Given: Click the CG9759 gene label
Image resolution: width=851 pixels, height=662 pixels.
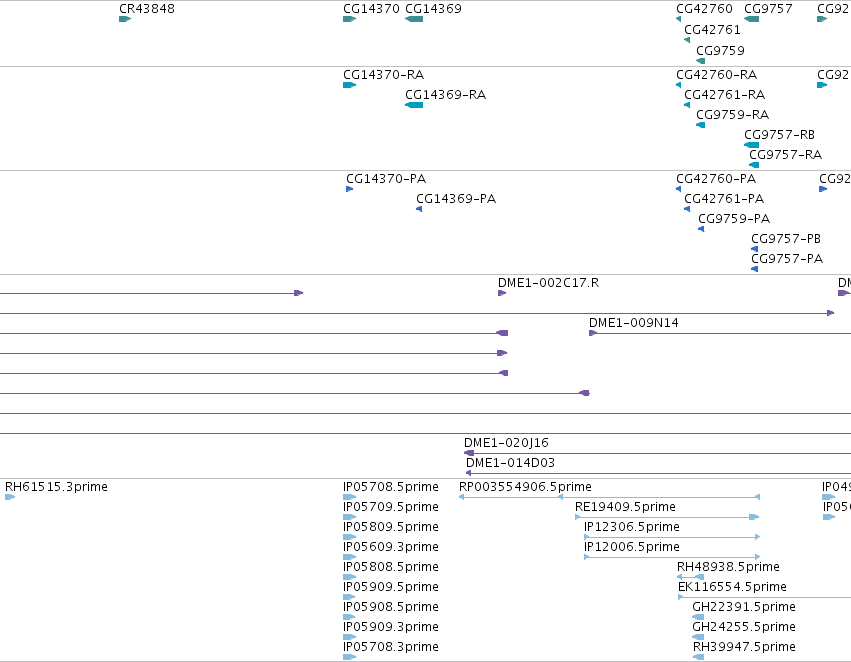Looking at the screenshot, I should click(720, 51).
